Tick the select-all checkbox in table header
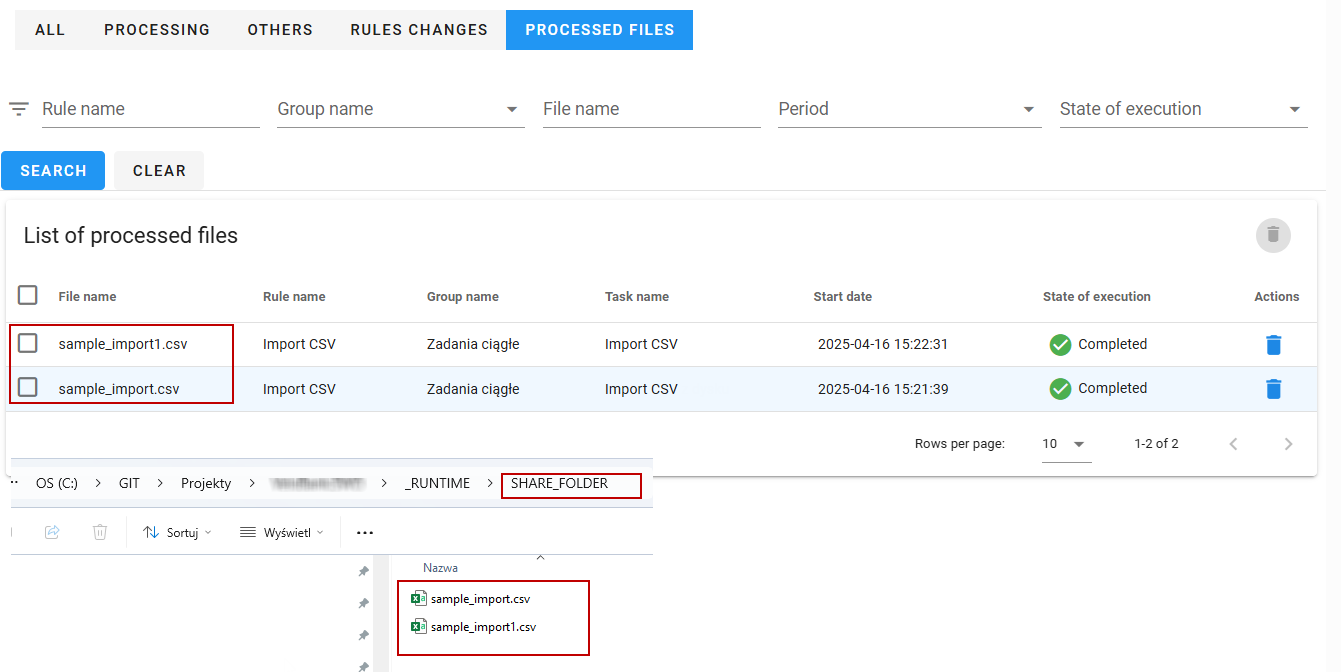1341x672 pixels. click(28, 295)
